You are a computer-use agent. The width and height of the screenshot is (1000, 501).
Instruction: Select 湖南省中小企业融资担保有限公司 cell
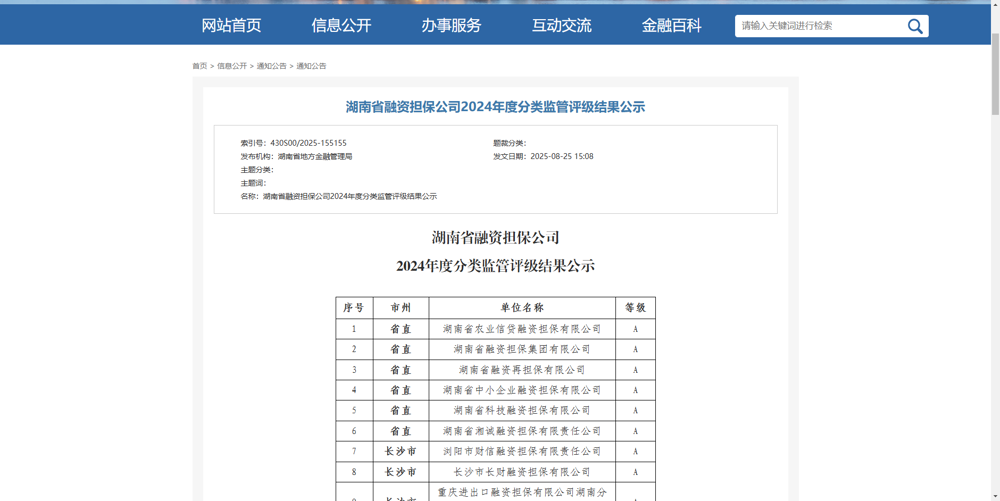click(x=522, y=390)
